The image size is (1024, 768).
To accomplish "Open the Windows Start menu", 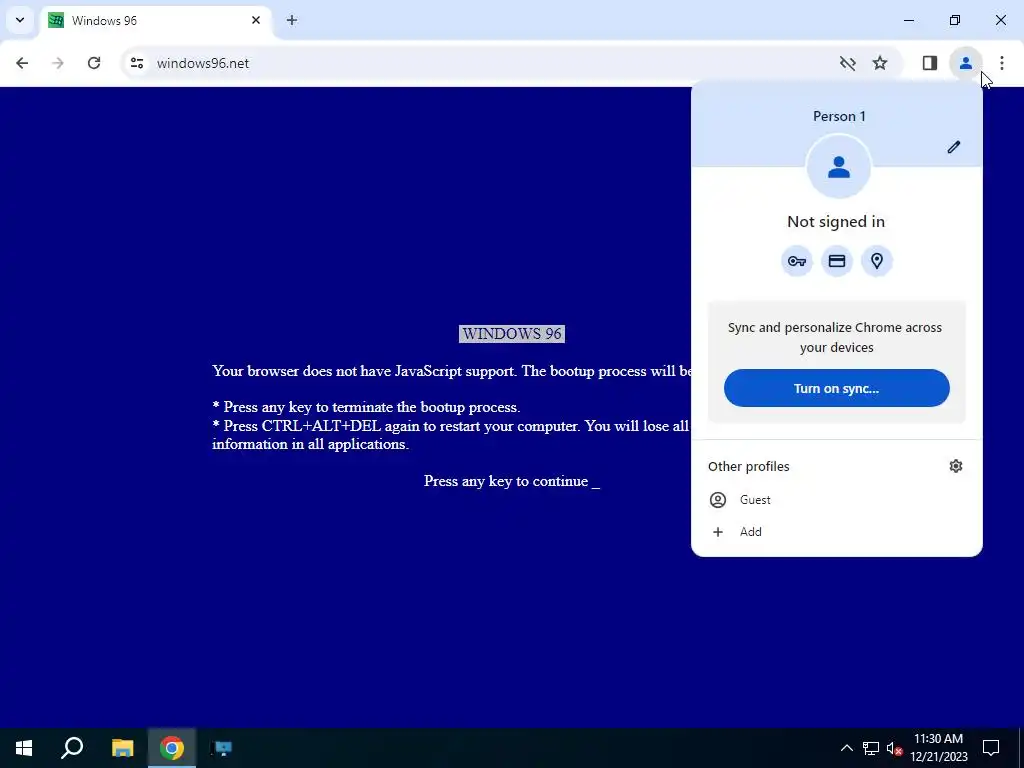I will [24, 748].
